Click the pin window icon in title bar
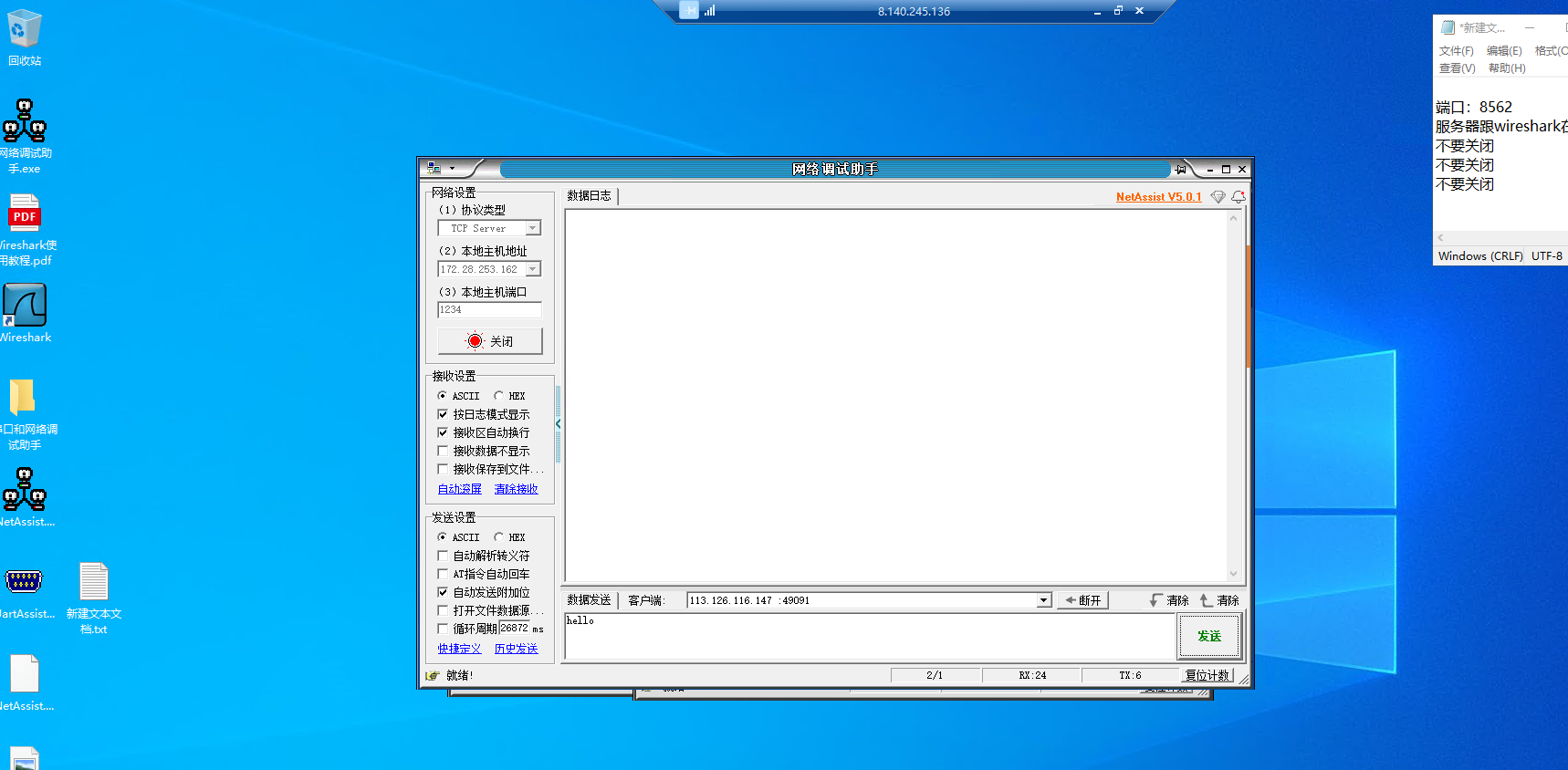 1181,170
